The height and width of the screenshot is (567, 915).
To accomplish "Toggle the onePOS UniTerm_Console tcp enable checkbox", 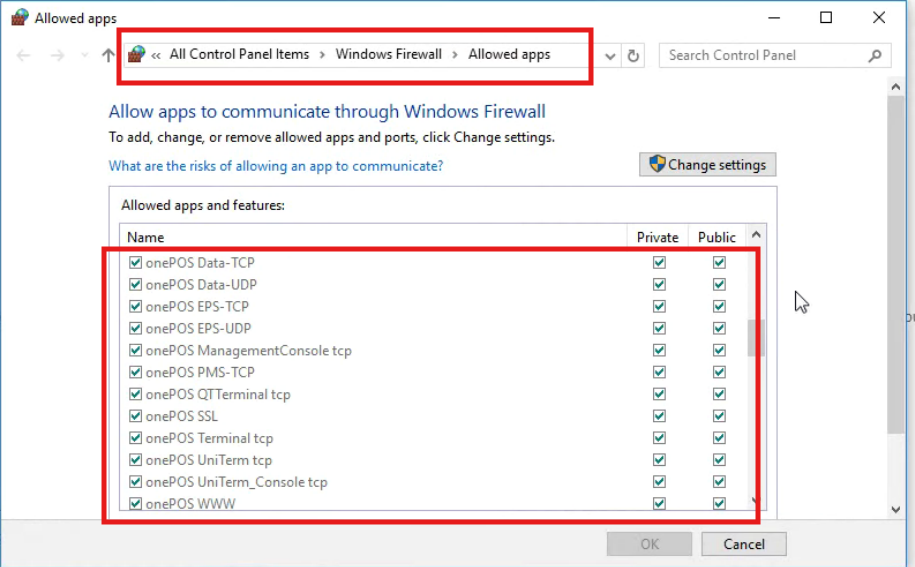I will [135, 482].
